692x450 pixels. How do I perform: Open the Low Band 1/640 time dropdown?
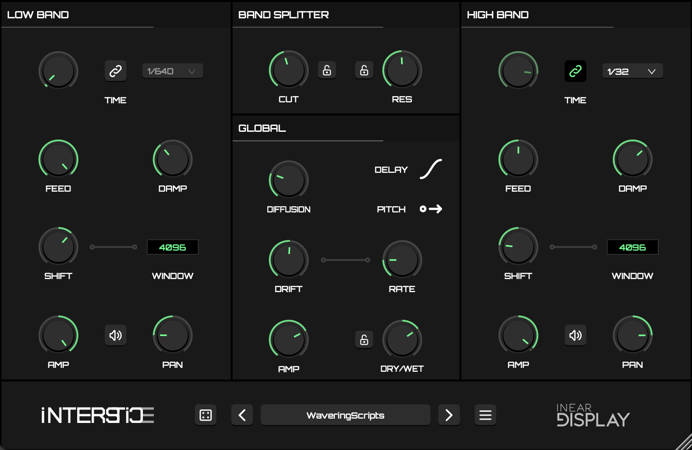(x=173, y=71)
